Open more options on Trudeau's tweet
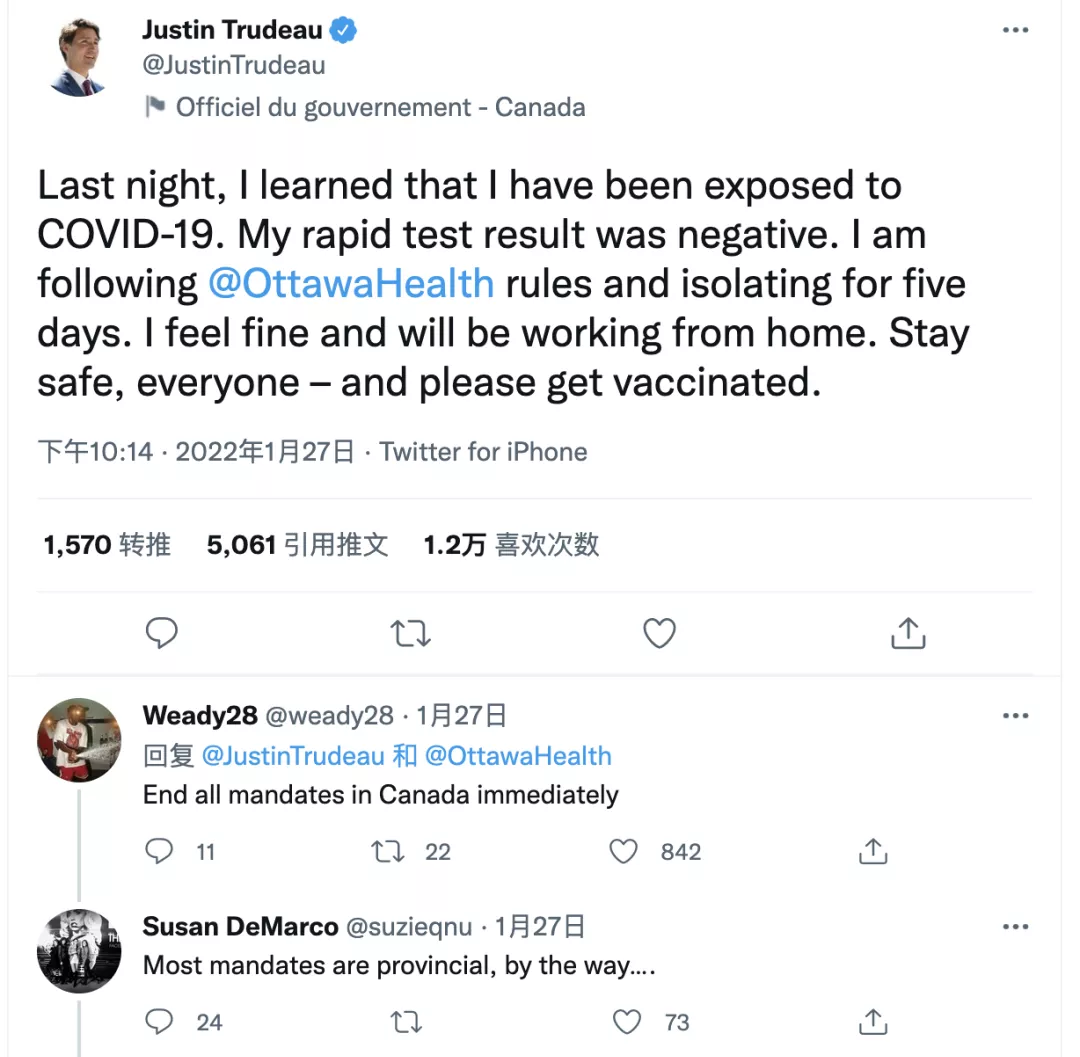Image resolution: width=1080 pixels, height=1057 pixels. 1015,31
